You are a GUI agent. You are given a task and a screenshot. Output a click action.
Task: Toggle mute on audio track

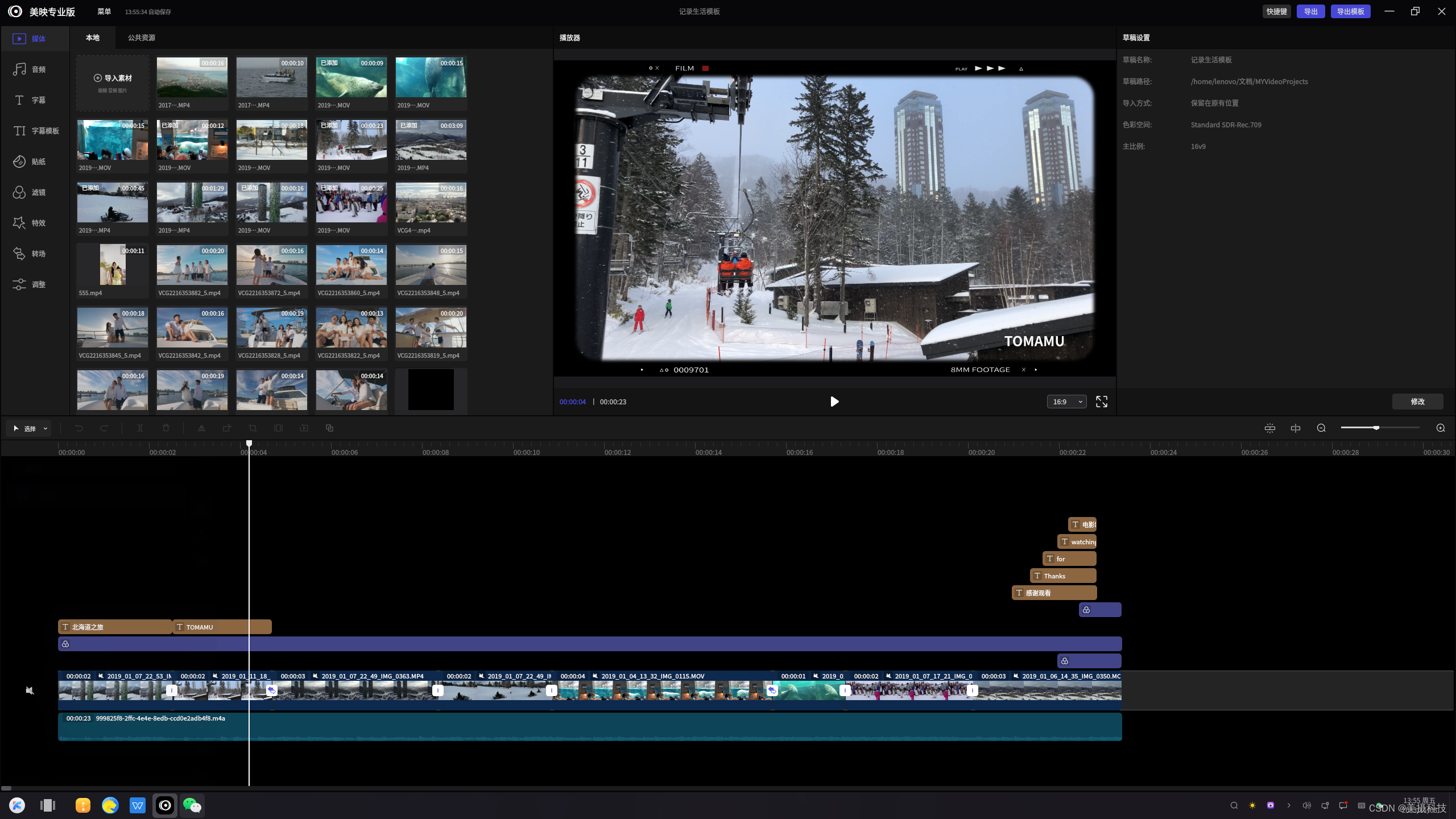pyautogui.click(x=29, y=690)
